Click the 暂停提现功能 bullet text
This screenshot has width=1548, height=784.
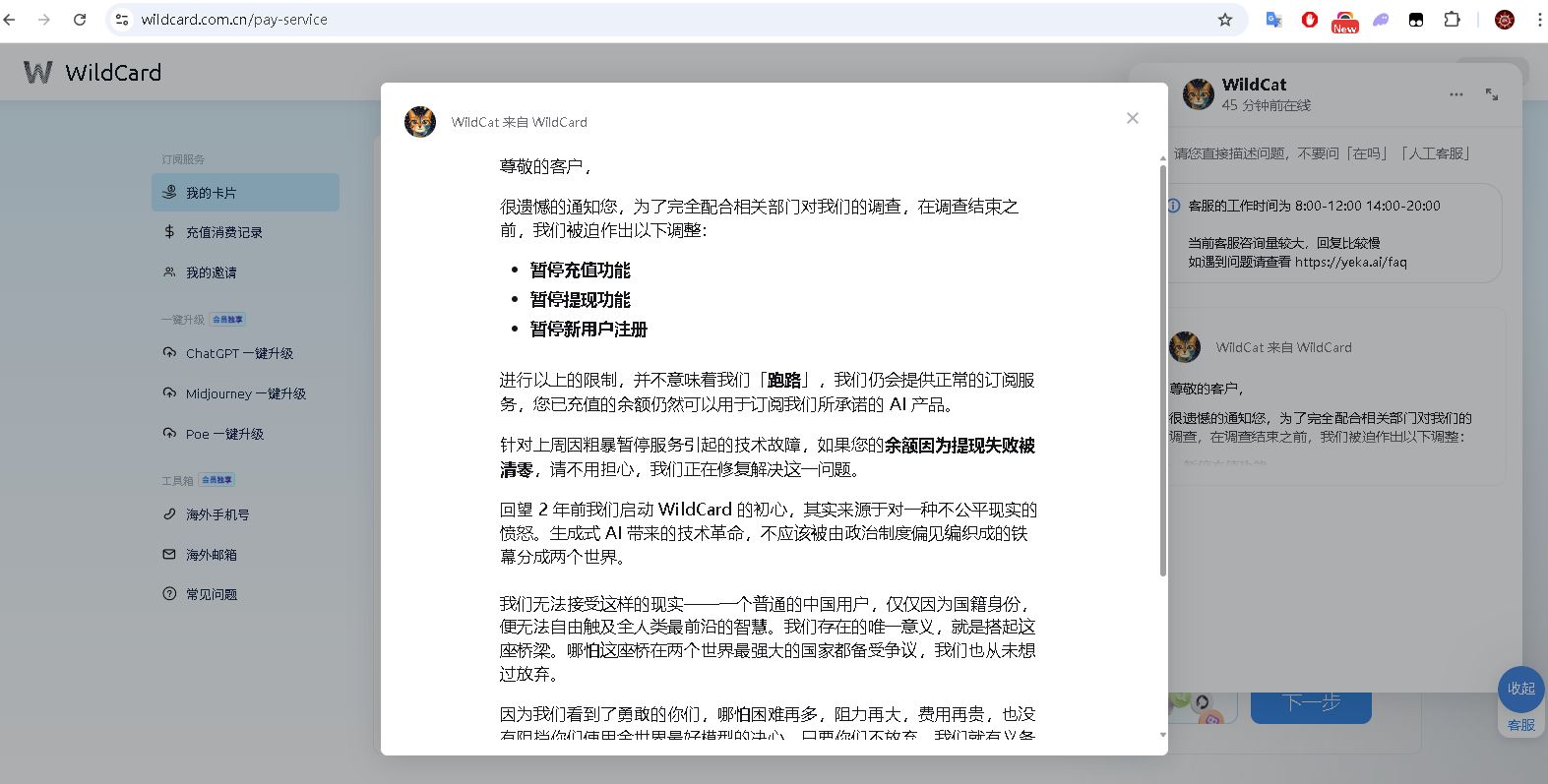click(581, 300)
